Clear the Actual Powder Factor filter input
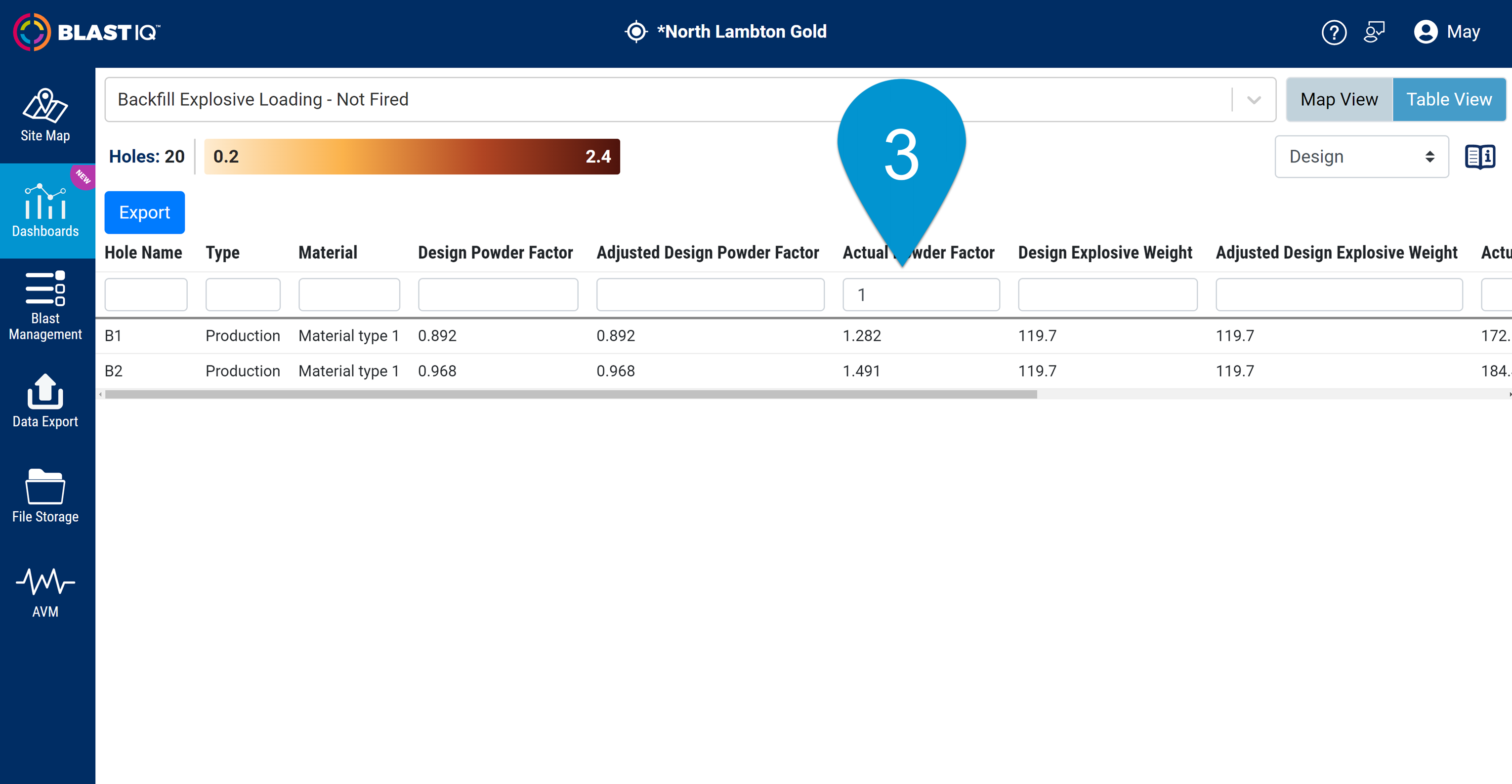The image size is (1512, 784). pyautogui.click(x=921, y=294)
